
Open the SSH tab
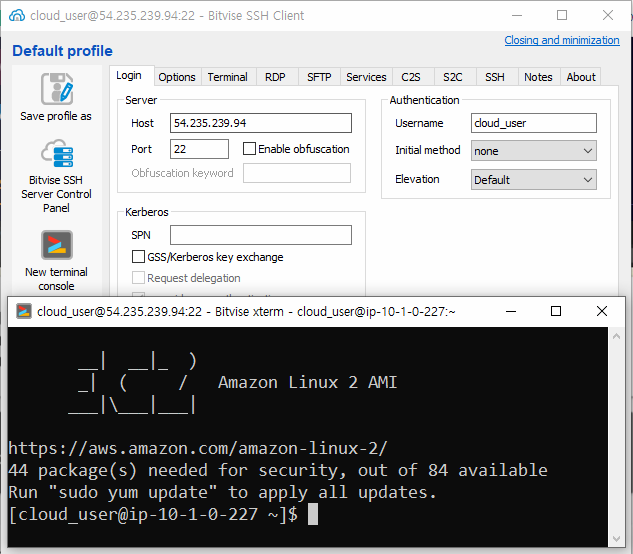495,77
